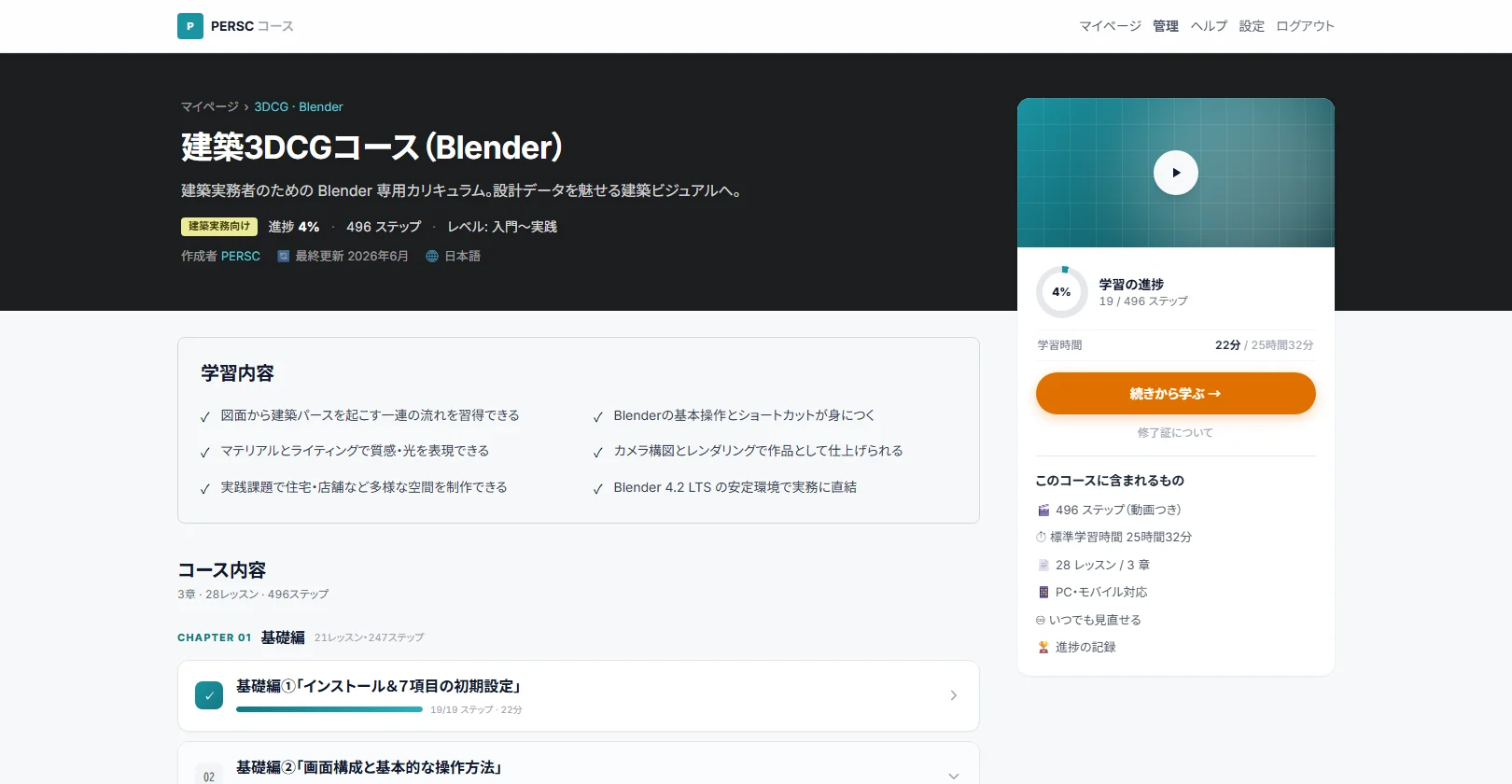
Task: Open the 基礎編① lesson chevron
Action: 953,695
